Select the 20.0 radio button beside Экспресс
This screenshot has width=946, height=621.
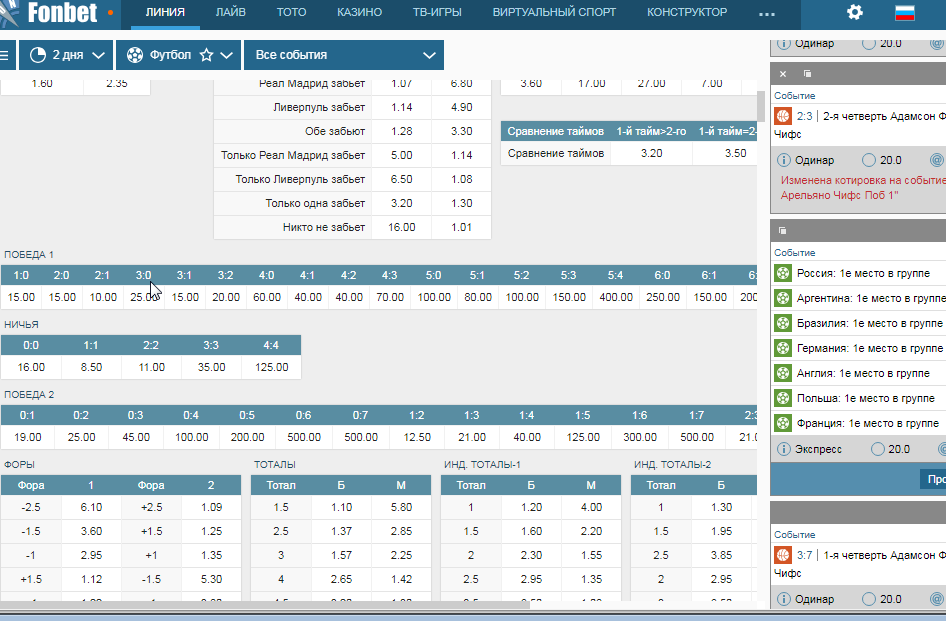878,449
